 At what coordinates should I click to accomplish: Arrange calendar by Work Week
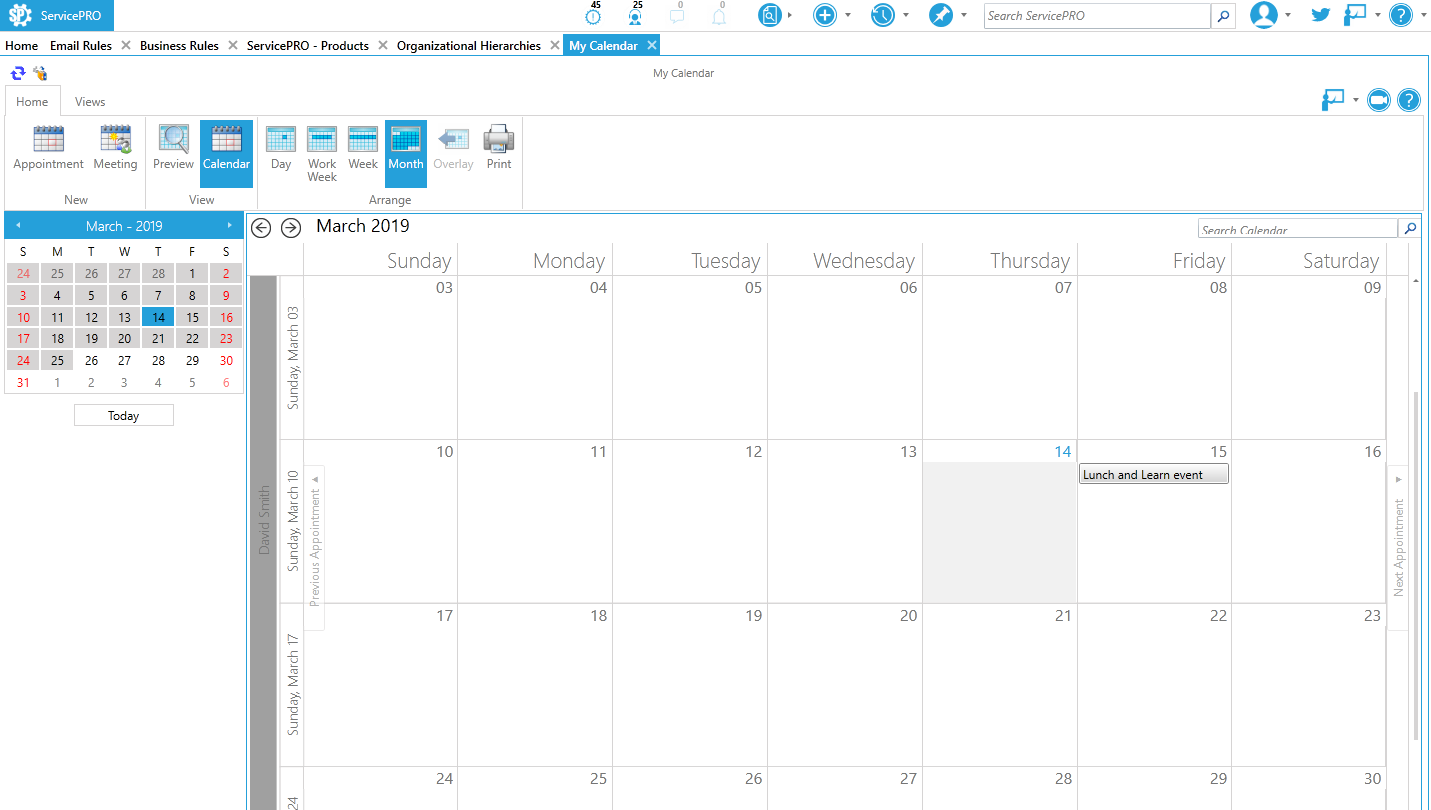322,154
